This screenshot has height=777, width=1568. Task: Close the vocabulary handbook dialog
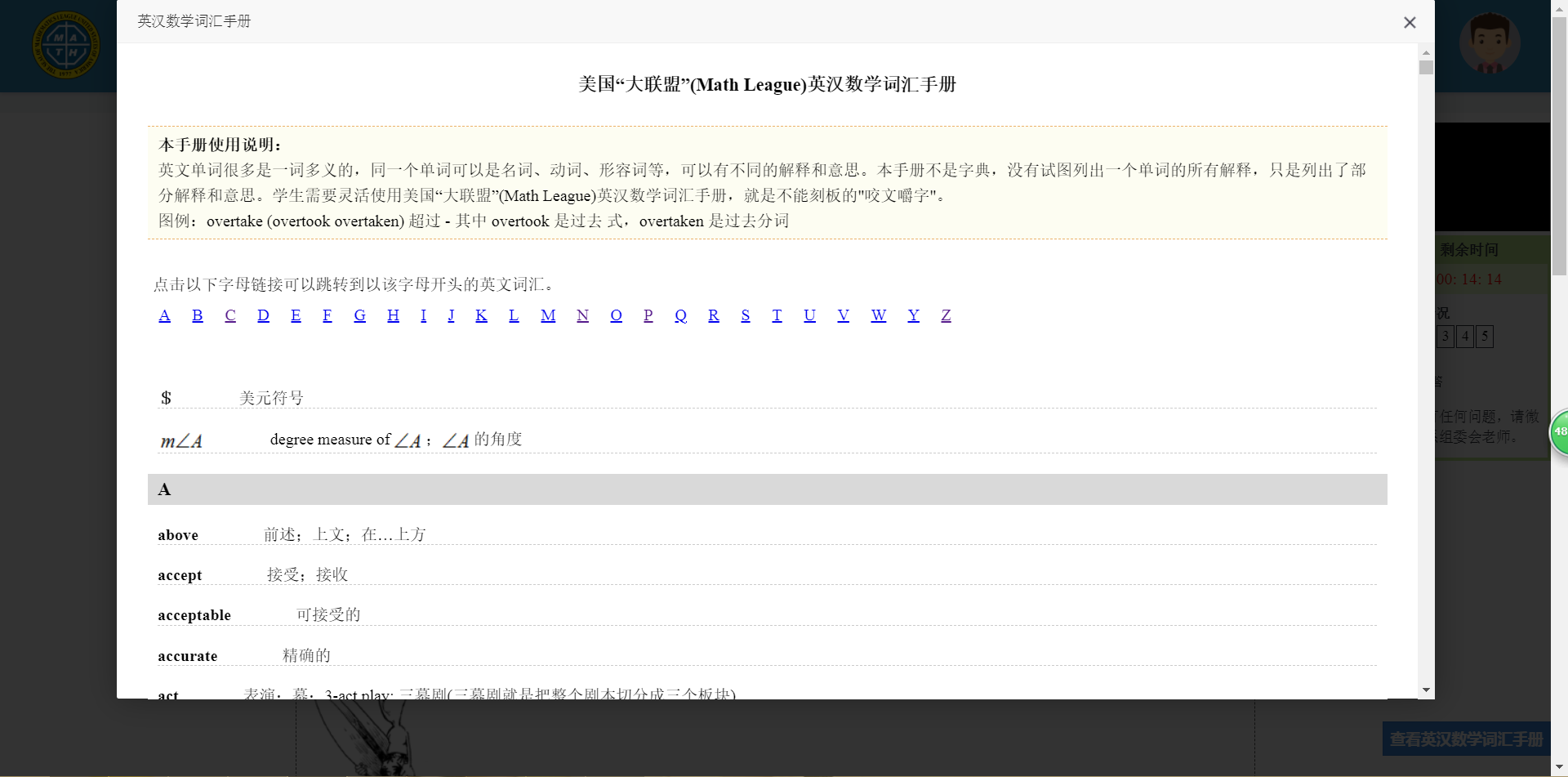tap(1410, 23)
